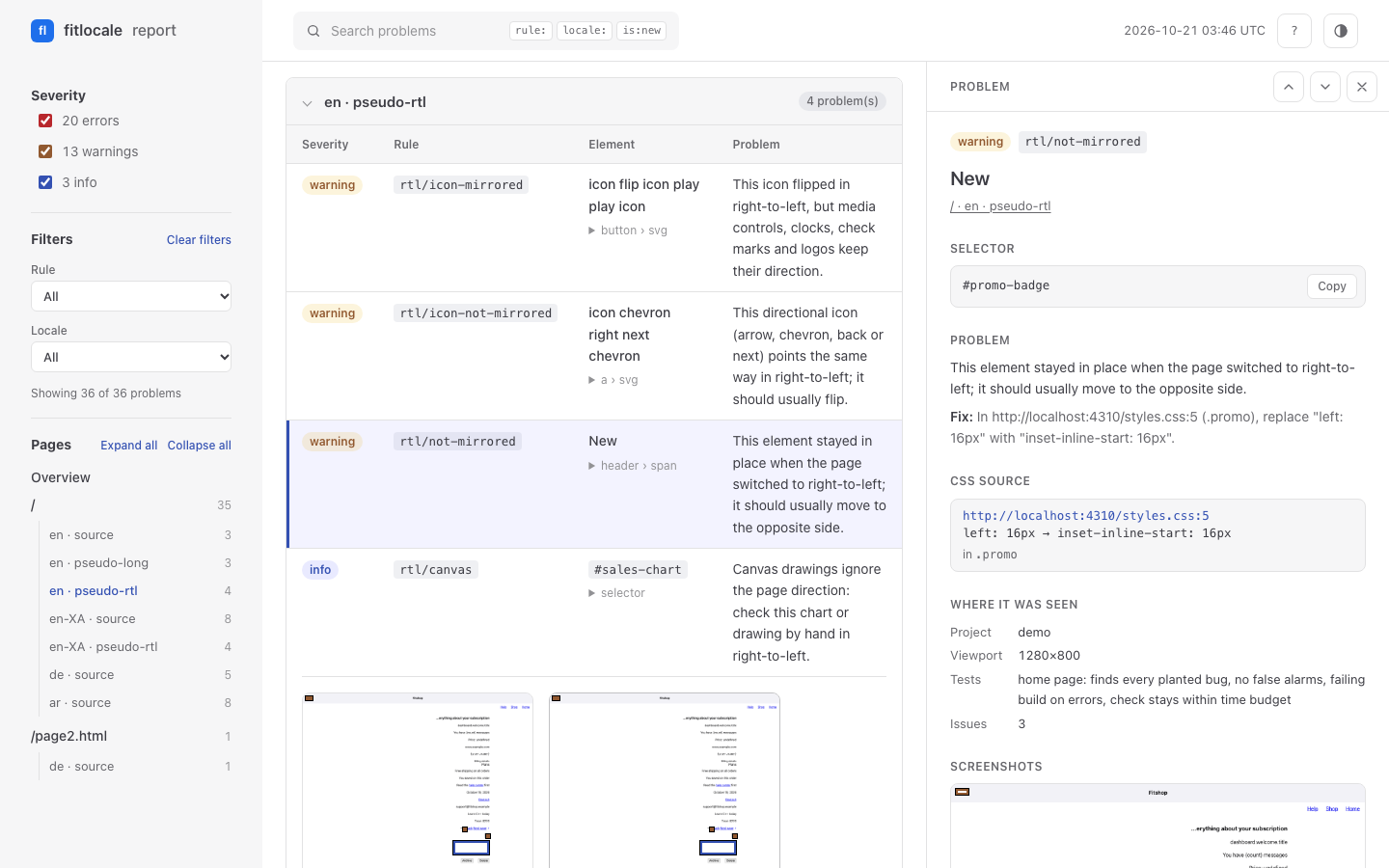Expand the a › svg element path
The height and width of the screenshot is (868, 1389).
tap(613, 380)
